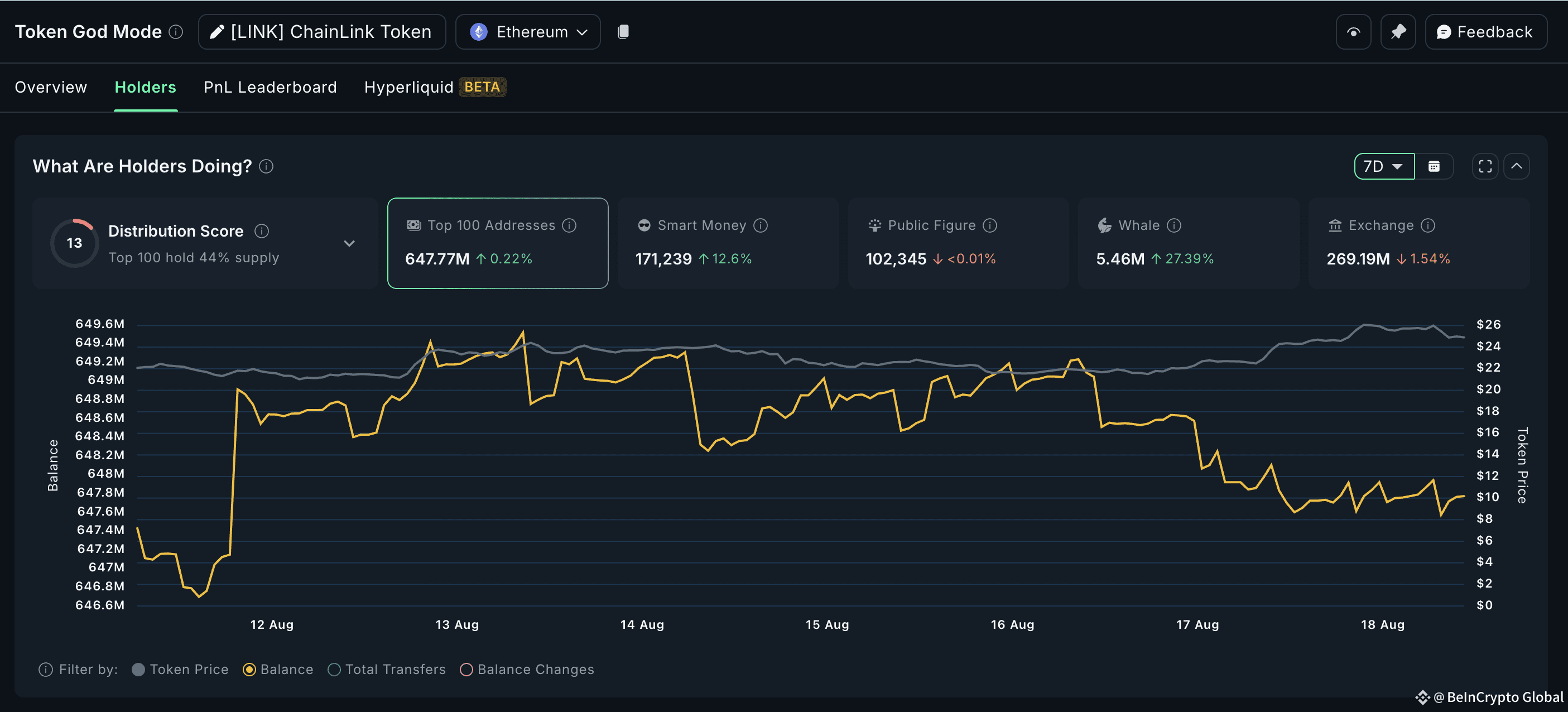Viewport: 1568px width, 712px height.
Task: Click the Top 100 Addresses info icon
Action: pyautogui.click(x=569, y=225)
